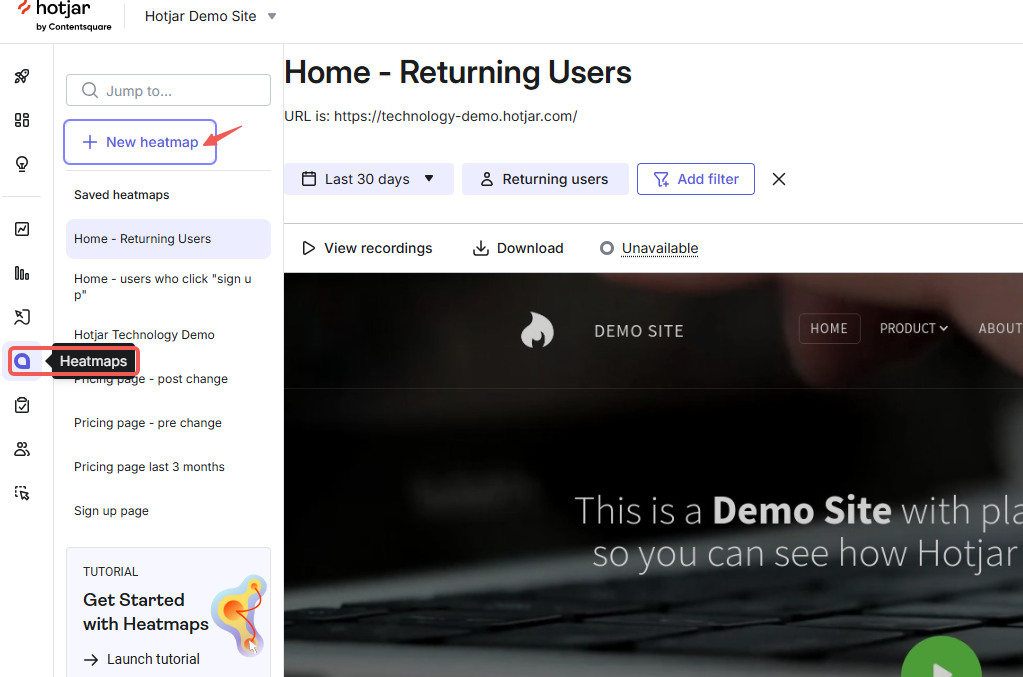1023x677 pixels.
Task: Open the Hotjar Demo Site dropdown
Action: [x=210, y=16]
